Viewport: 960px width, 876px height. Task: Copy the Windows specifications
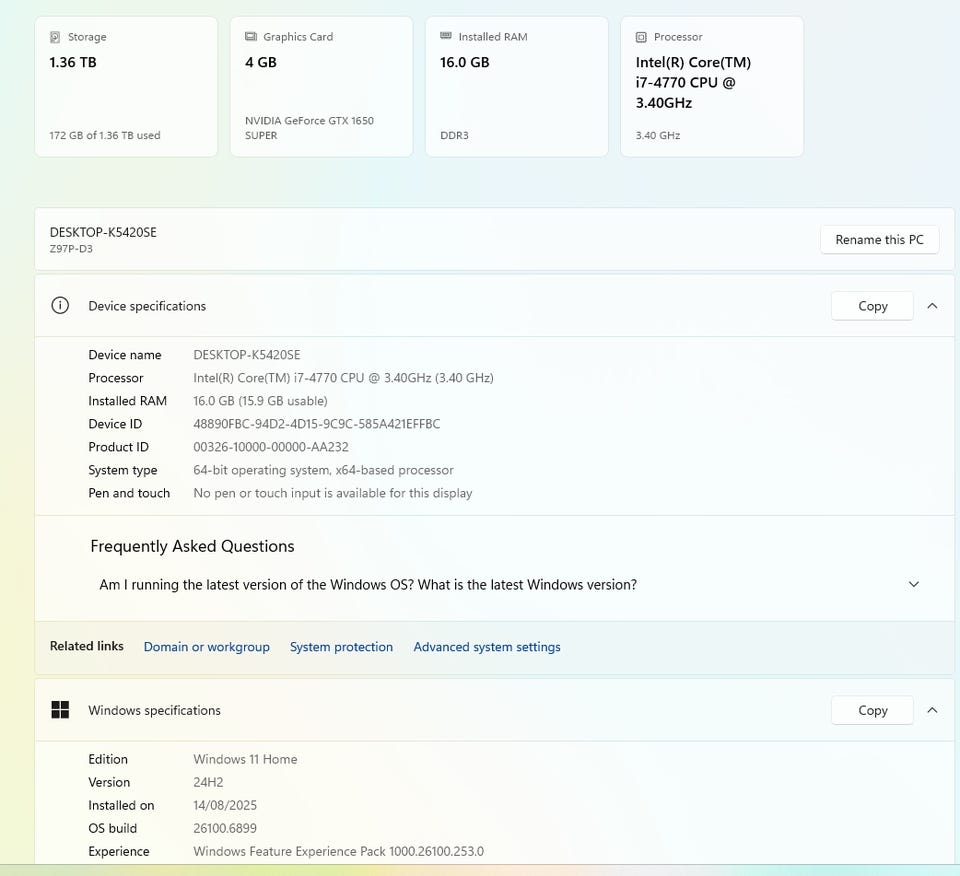pos(872,710)
